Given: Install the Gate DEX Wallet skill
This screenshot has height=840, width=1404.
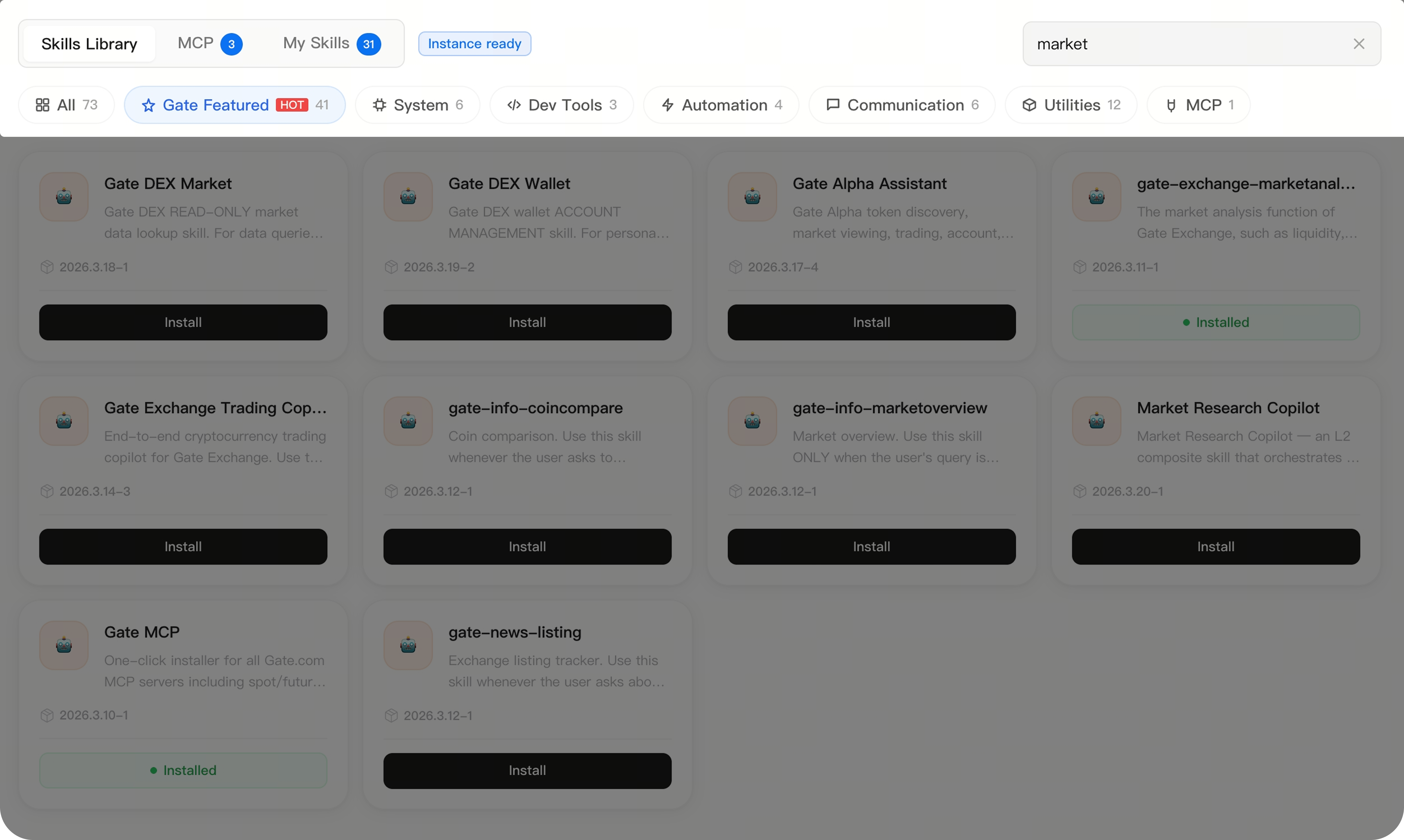Looking at the screenshot, I should [x=527, y=322].
